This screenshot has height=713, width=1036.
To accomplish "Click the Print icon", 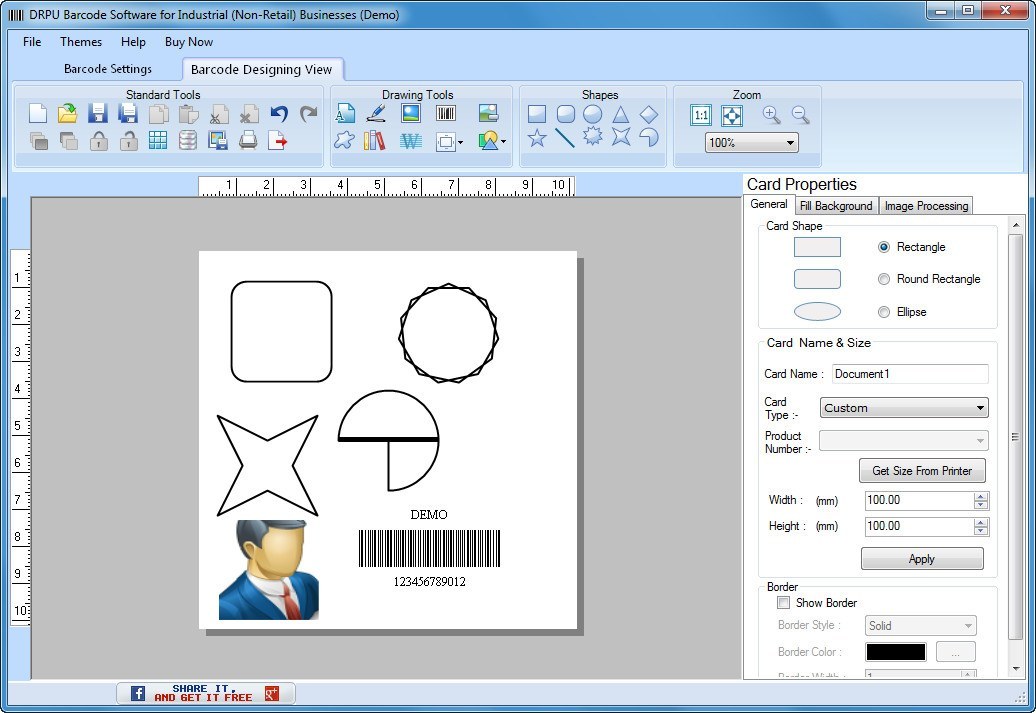I will click(249, 142).
